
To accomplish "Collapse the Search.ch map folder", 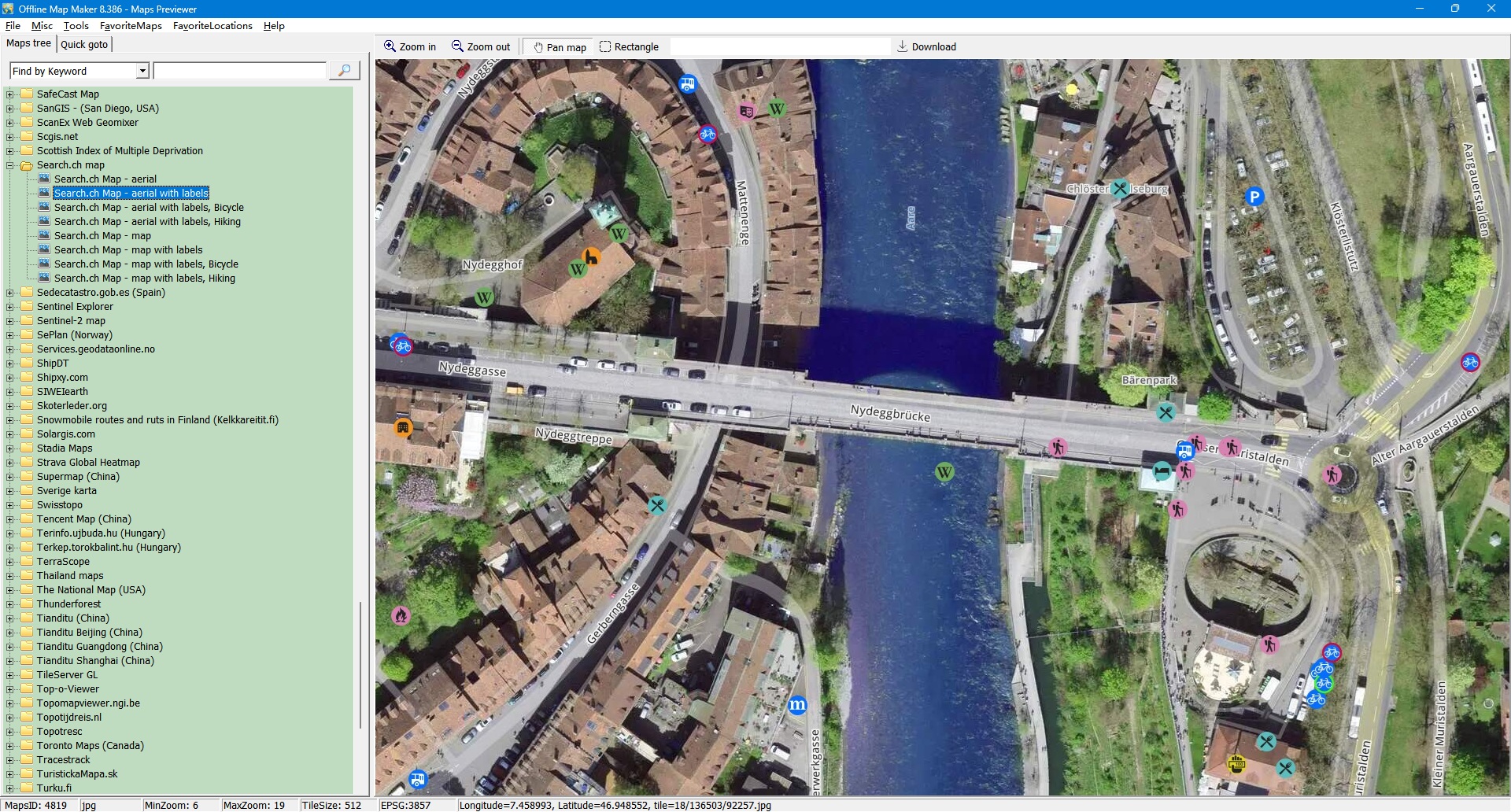I will click(x=10, y=165).
